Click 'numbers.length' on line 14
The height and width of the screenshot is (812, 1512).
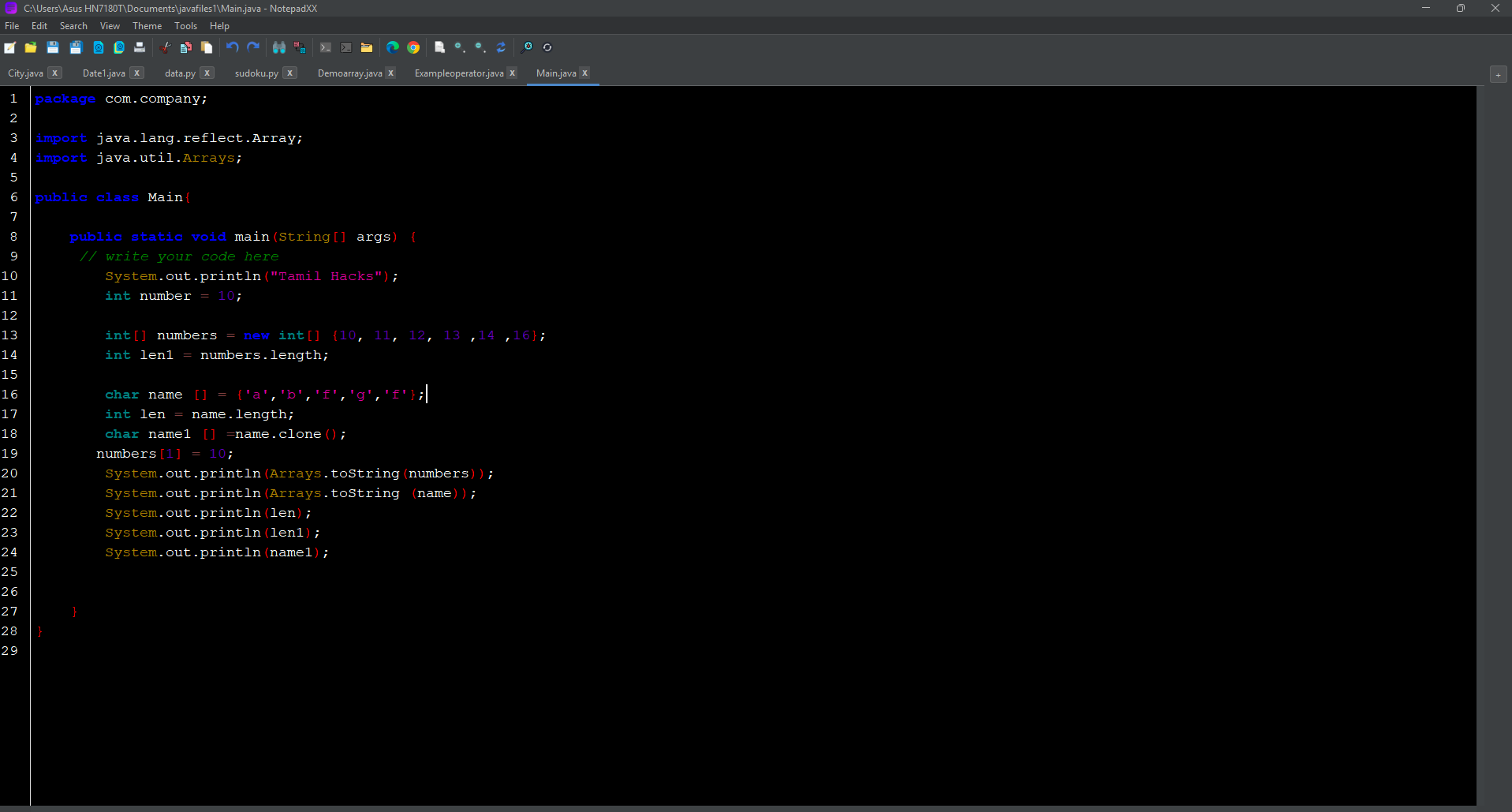pos(261,355)
